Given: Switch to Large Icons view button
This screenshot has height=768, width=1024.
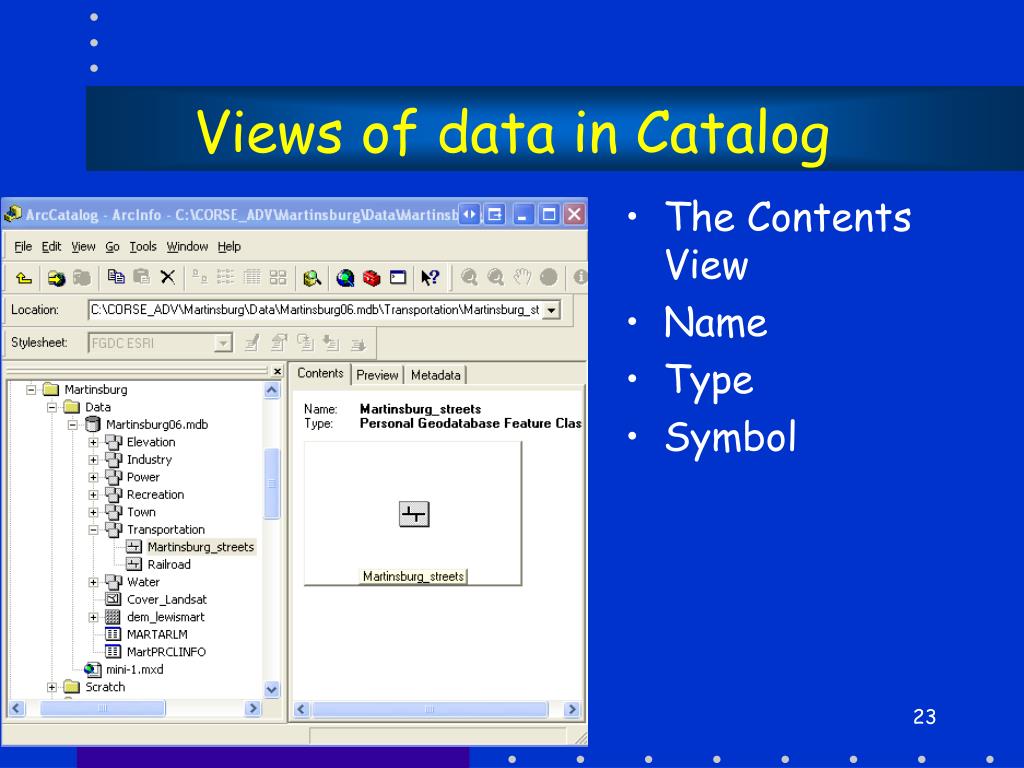Looking at the screenshot, I should pos(199,278).
